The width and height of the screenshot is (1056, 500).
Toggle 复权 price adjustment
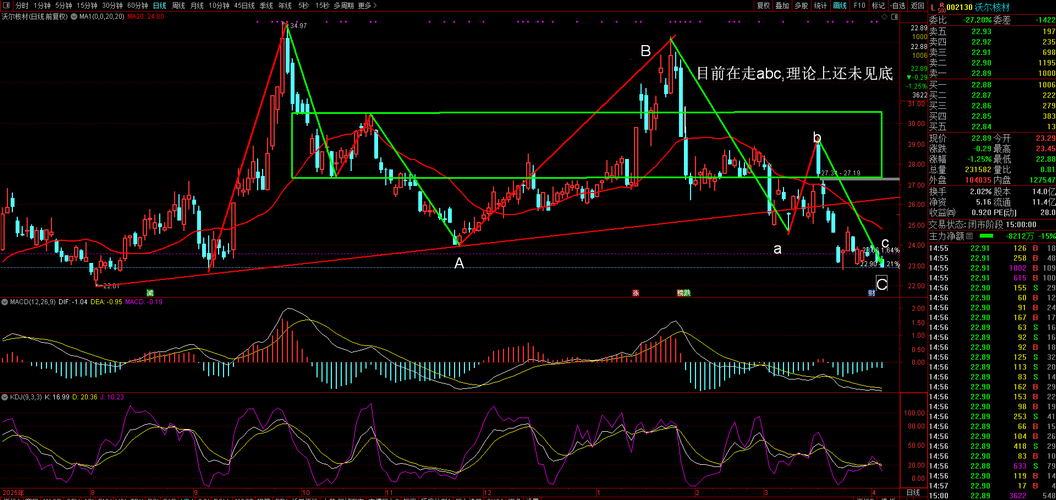(x=763, y=5)
